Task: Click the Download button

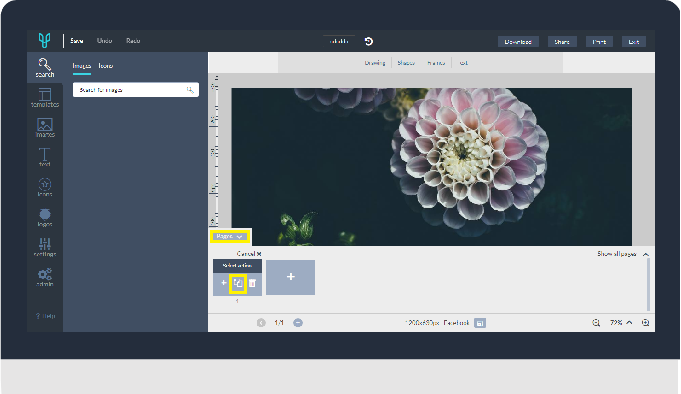Action: click(518, 42)
